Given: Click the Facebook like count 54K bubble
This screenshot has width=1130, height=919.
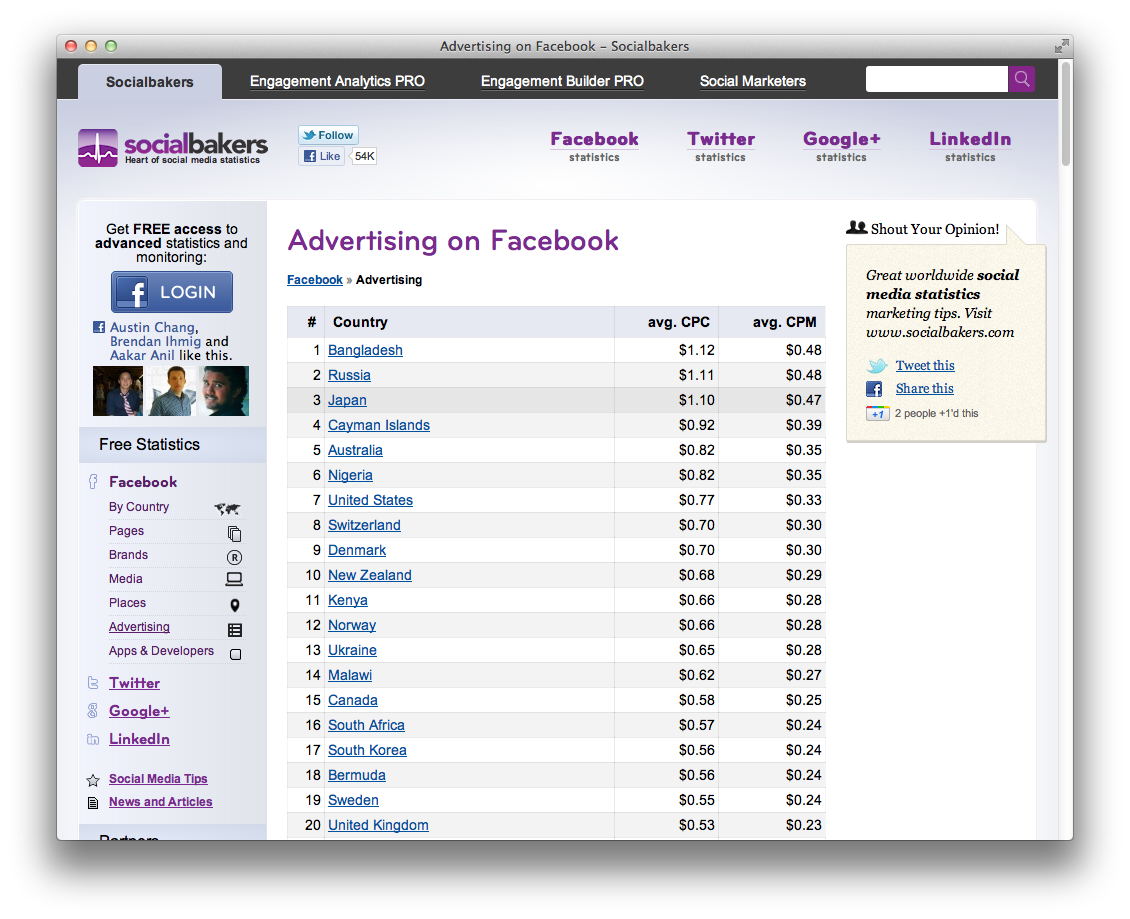Looking at the screenshot, I should pyautogui.click(x=364, y=156).
